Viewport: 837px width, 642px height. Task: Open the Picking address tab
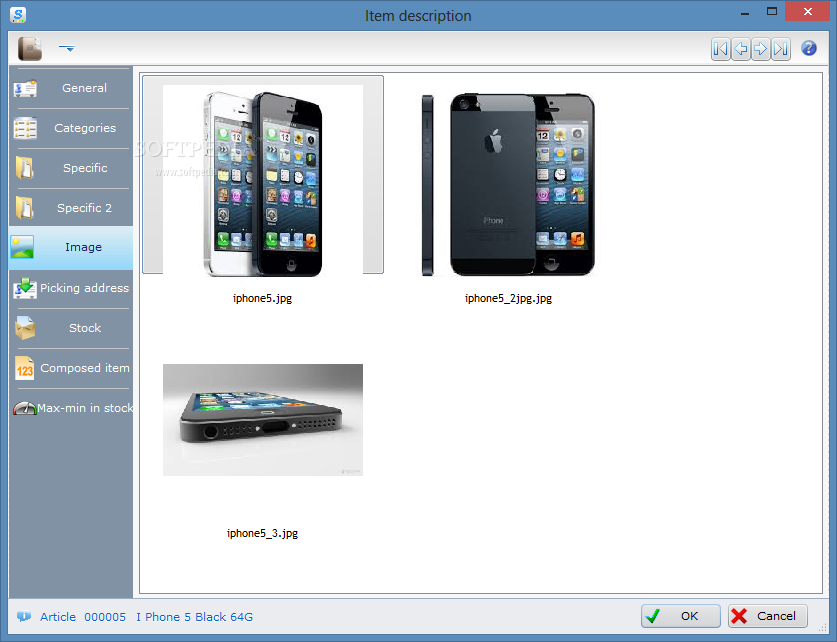point(71,288)
